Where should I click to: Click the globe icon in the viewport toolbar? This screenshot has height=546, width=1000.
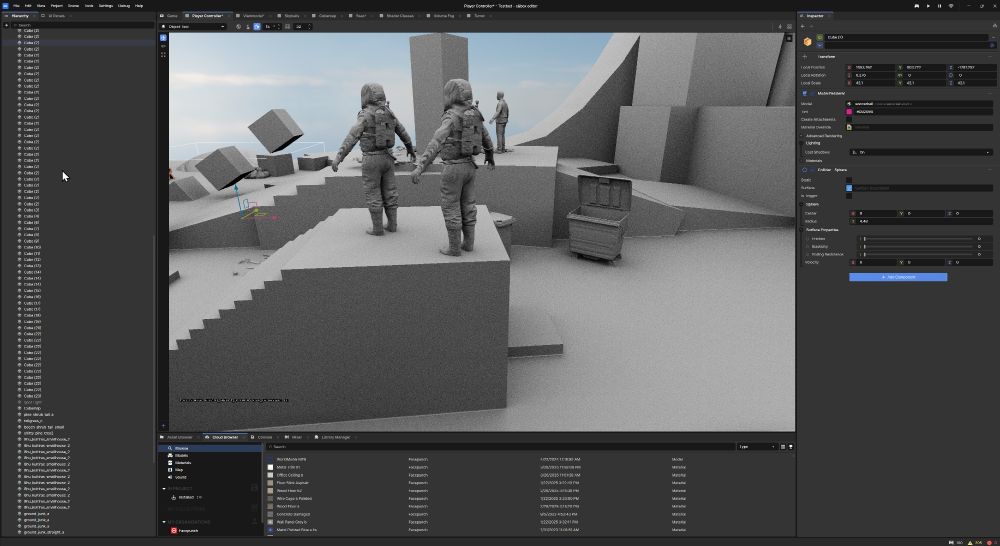[239, 27]
